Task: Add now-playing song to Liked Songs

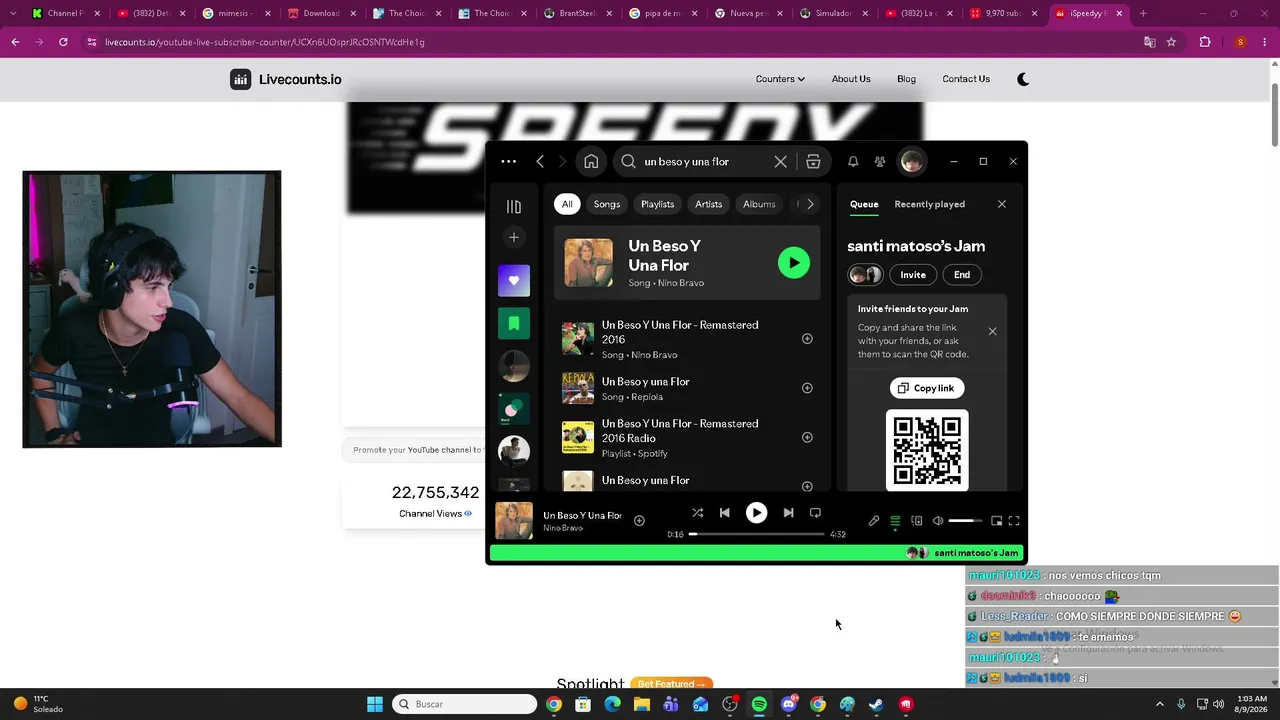Action: pyautogui.click(x=639, y=520)
